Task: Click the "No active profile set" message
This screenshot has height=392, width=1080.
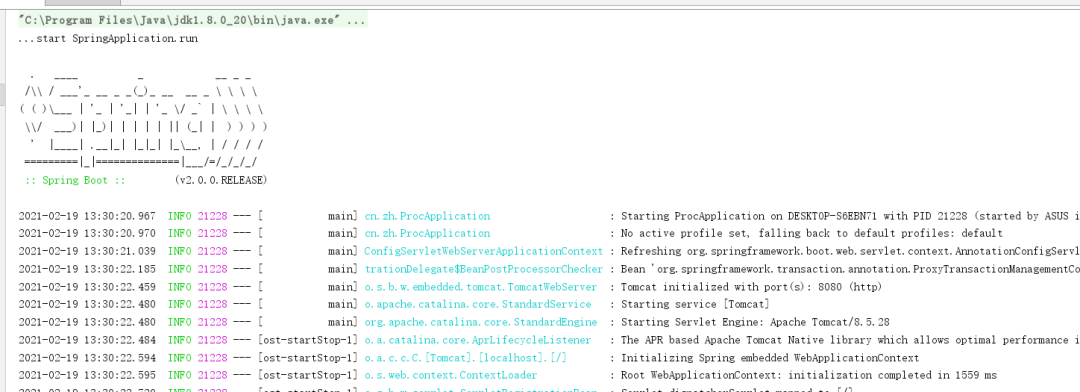Action: click(811, 234)
